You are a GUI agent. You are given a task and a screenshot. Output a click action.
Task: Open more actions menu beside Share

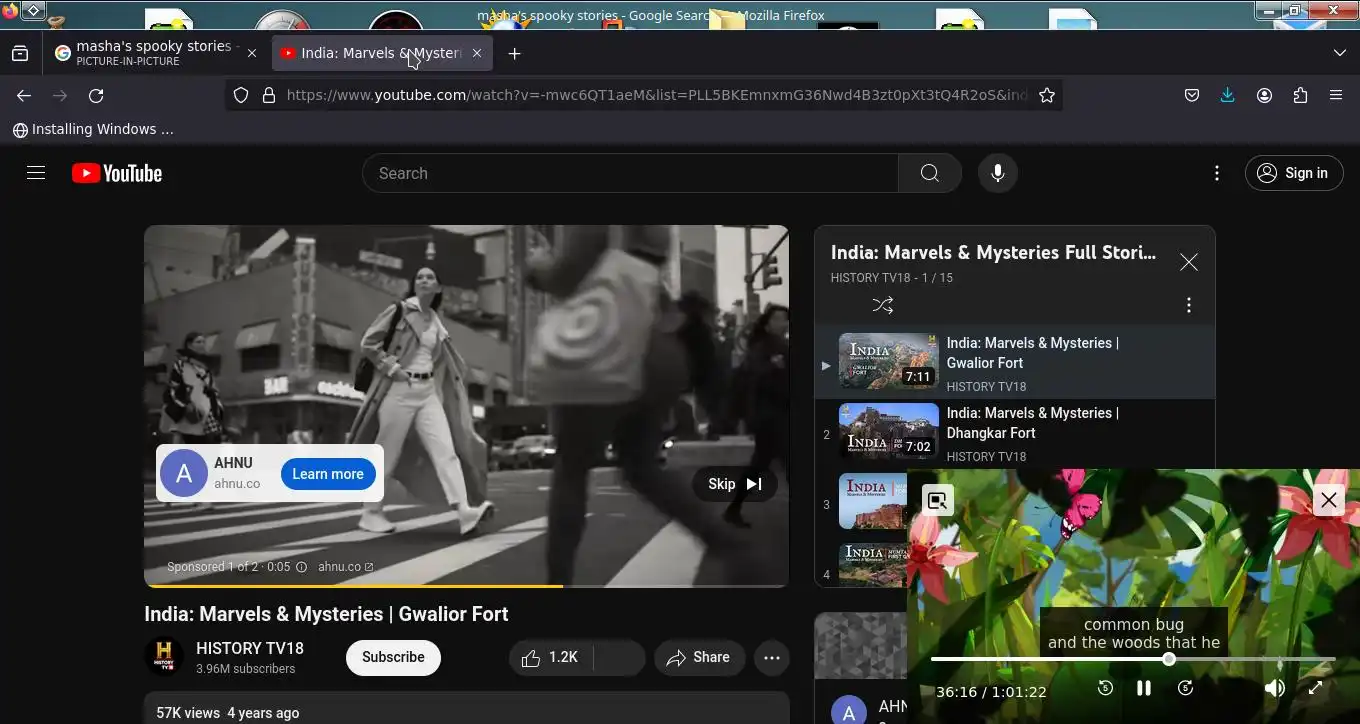click(x=772, y=657)
